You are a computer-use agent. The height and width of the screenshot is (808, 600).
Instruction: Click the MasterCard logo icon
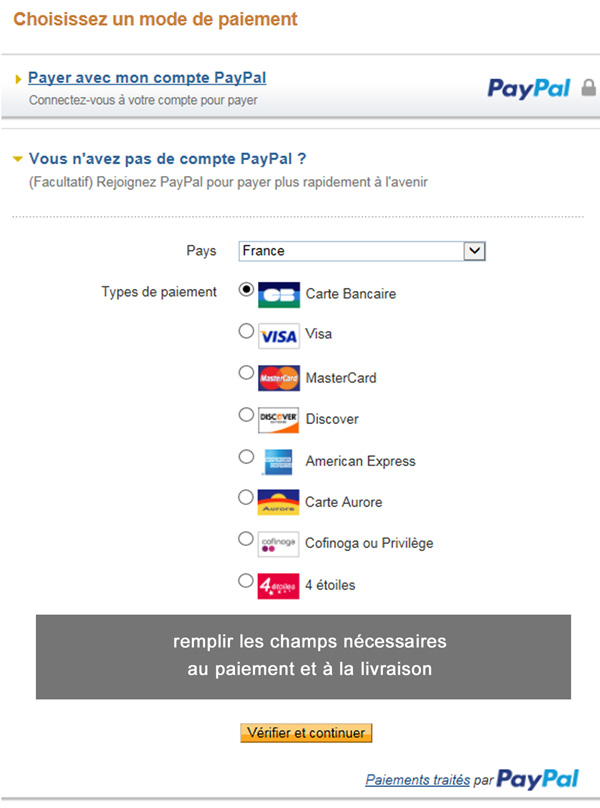pyautogui.click(x=279, y=378)
